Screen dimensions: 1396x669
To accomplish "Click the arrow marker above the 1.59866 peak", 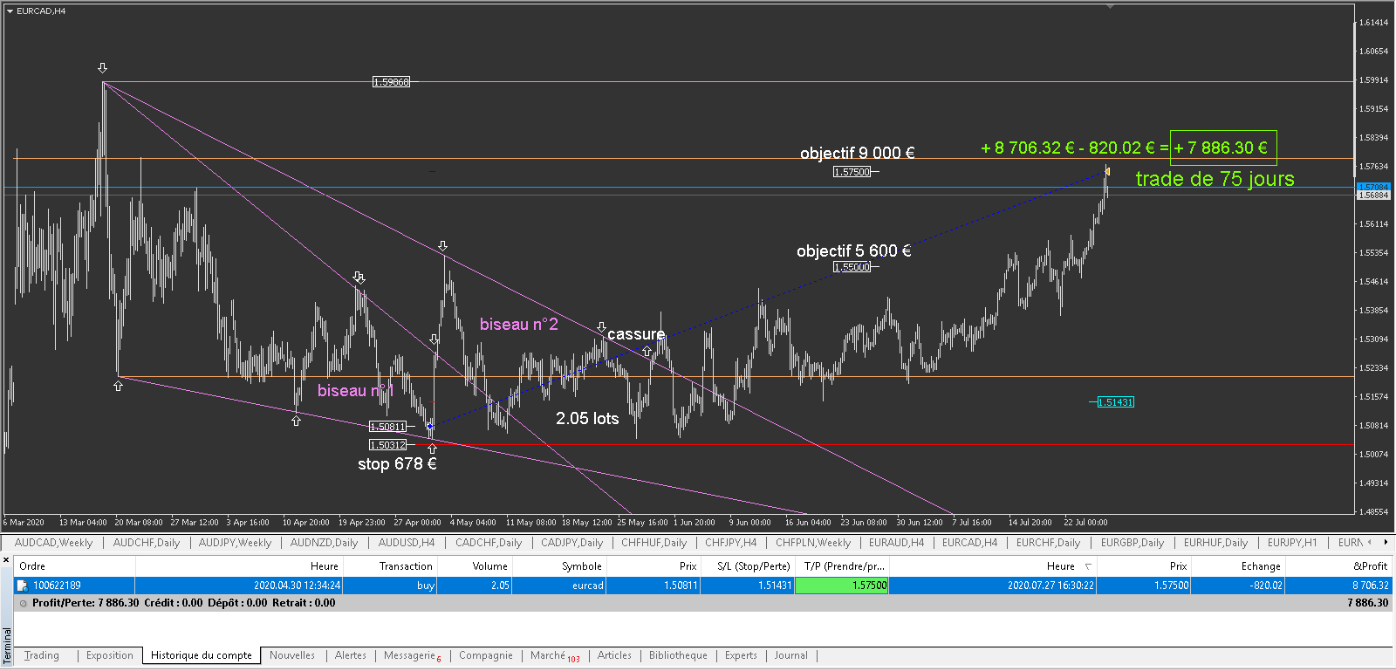I will click(x=102, y=68).
